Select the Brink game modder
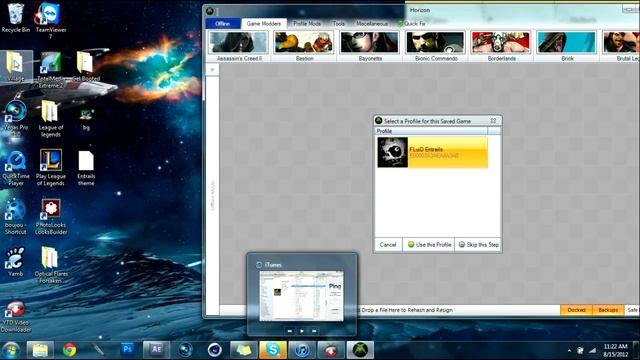Viewport: 640px width, 360px height. point(567,46)
